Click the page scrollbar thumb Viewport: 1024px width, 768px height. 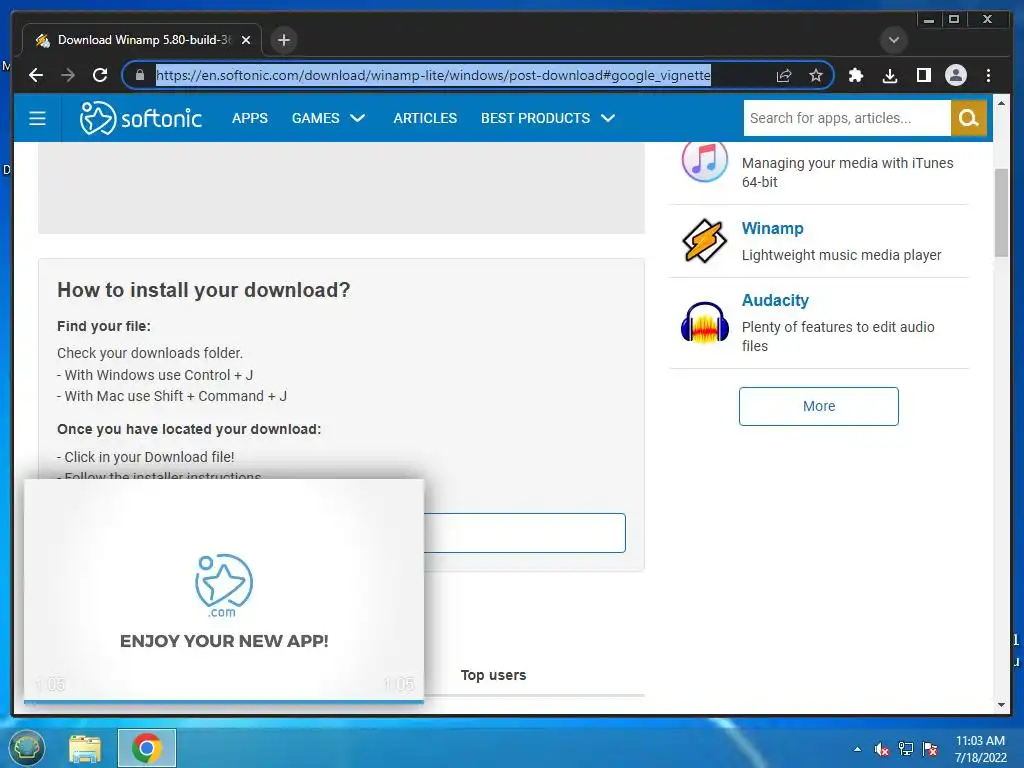(1001, 212)
